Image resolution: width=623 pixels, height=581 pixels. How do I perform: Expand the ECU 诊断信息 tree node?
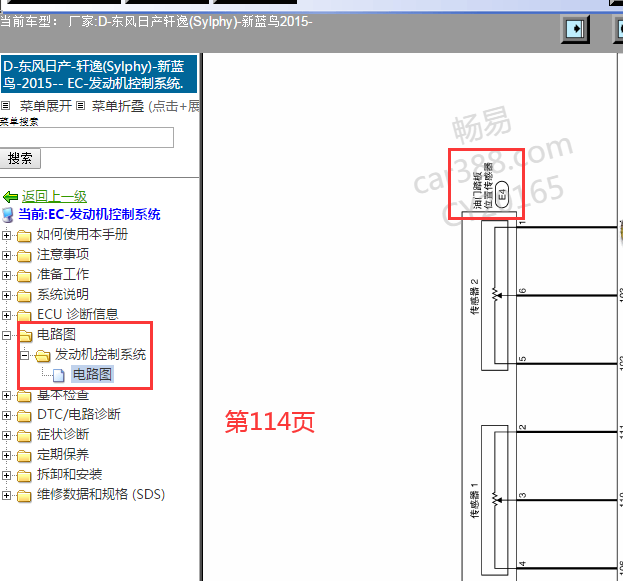point(7,315)
